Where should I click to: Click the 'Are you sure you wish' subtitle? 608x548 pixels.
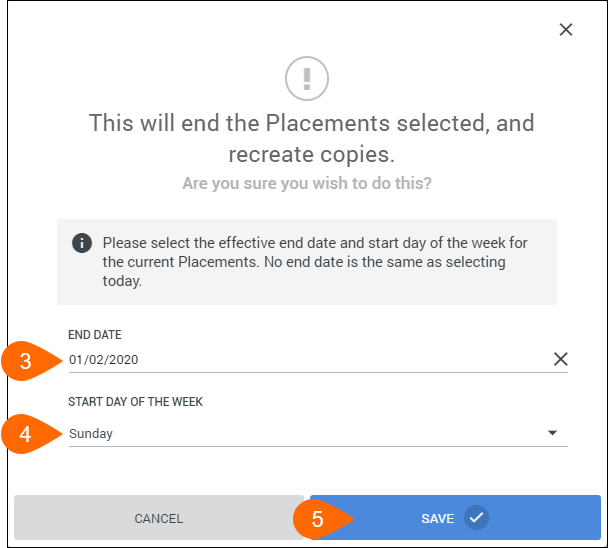[x=307, y=183]
